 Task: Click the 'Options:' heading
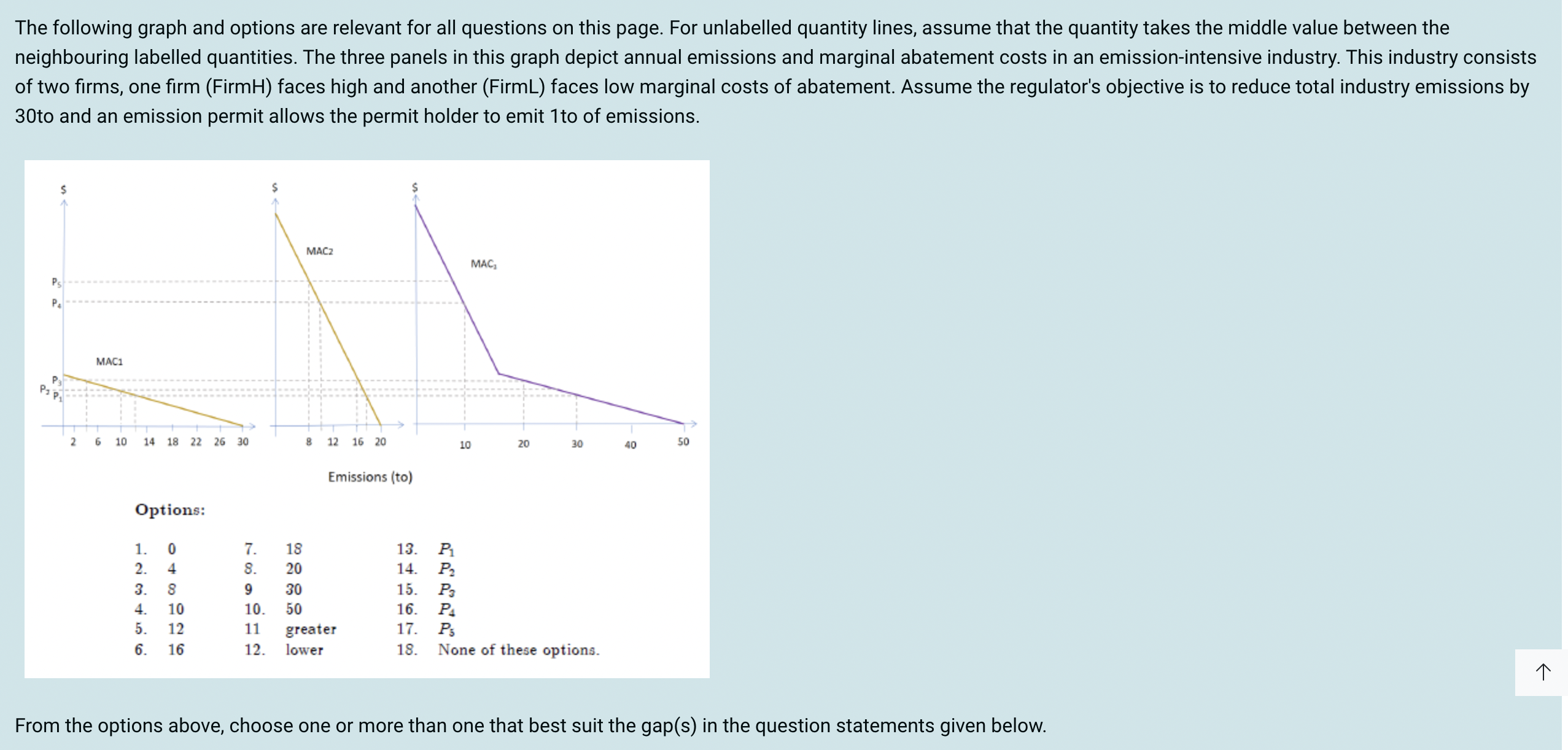[x=170, y=509]
